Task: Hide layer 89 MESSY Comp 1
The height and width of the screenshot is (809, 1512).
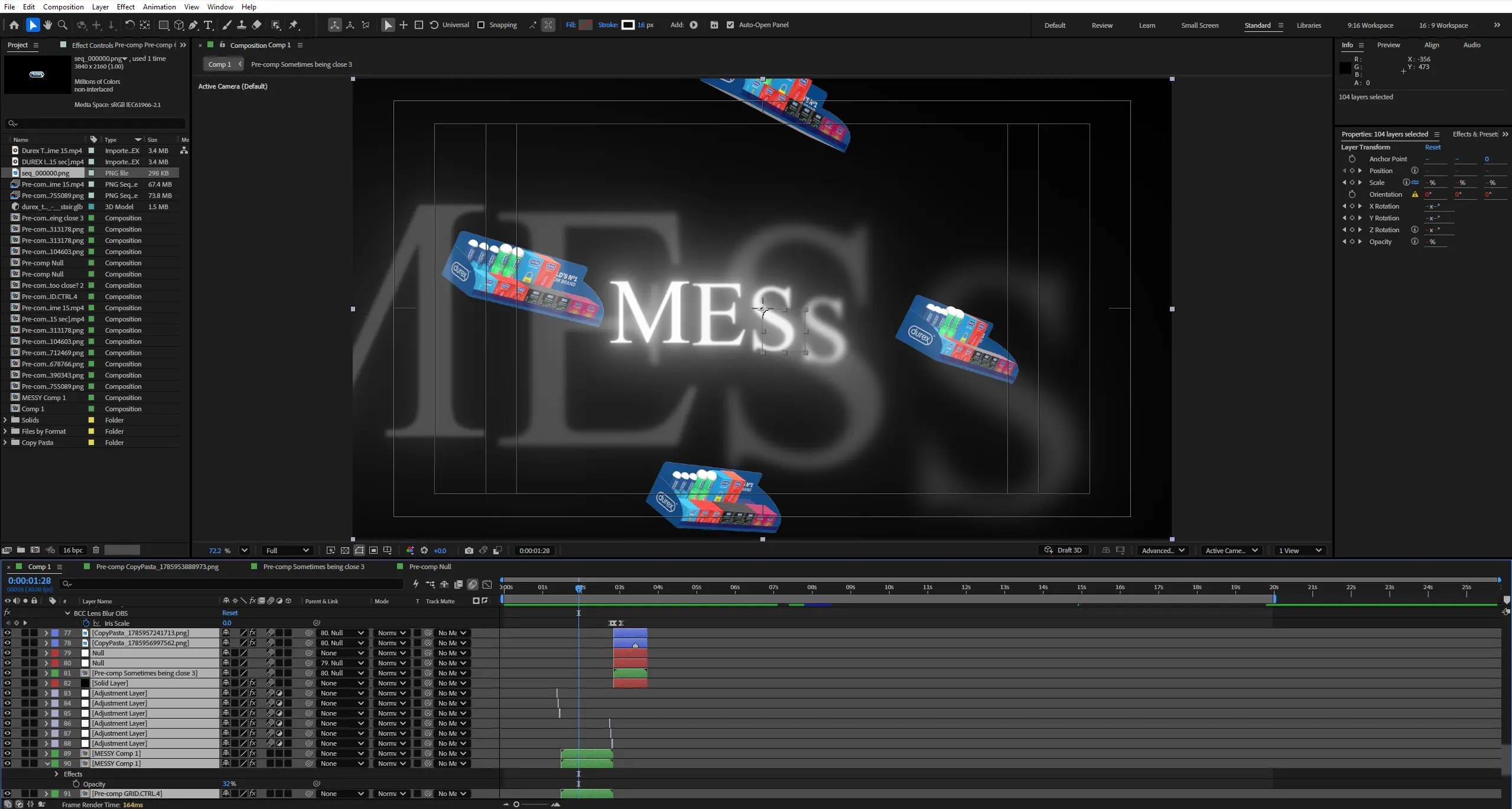Action: (7, 753)
